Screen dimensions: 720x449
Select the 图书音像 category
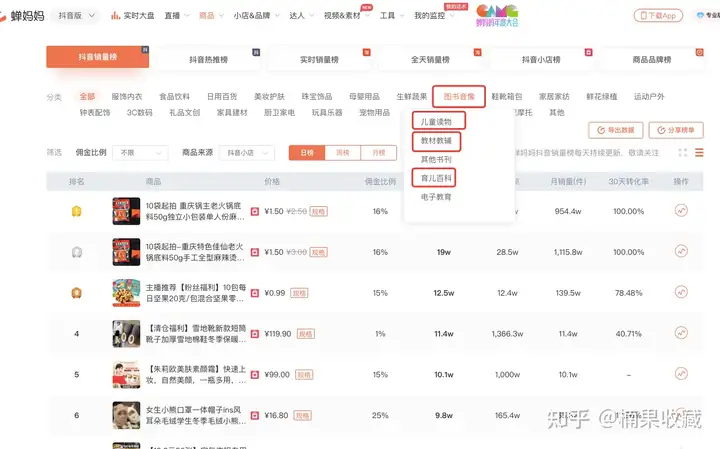(x=459, y=96)
